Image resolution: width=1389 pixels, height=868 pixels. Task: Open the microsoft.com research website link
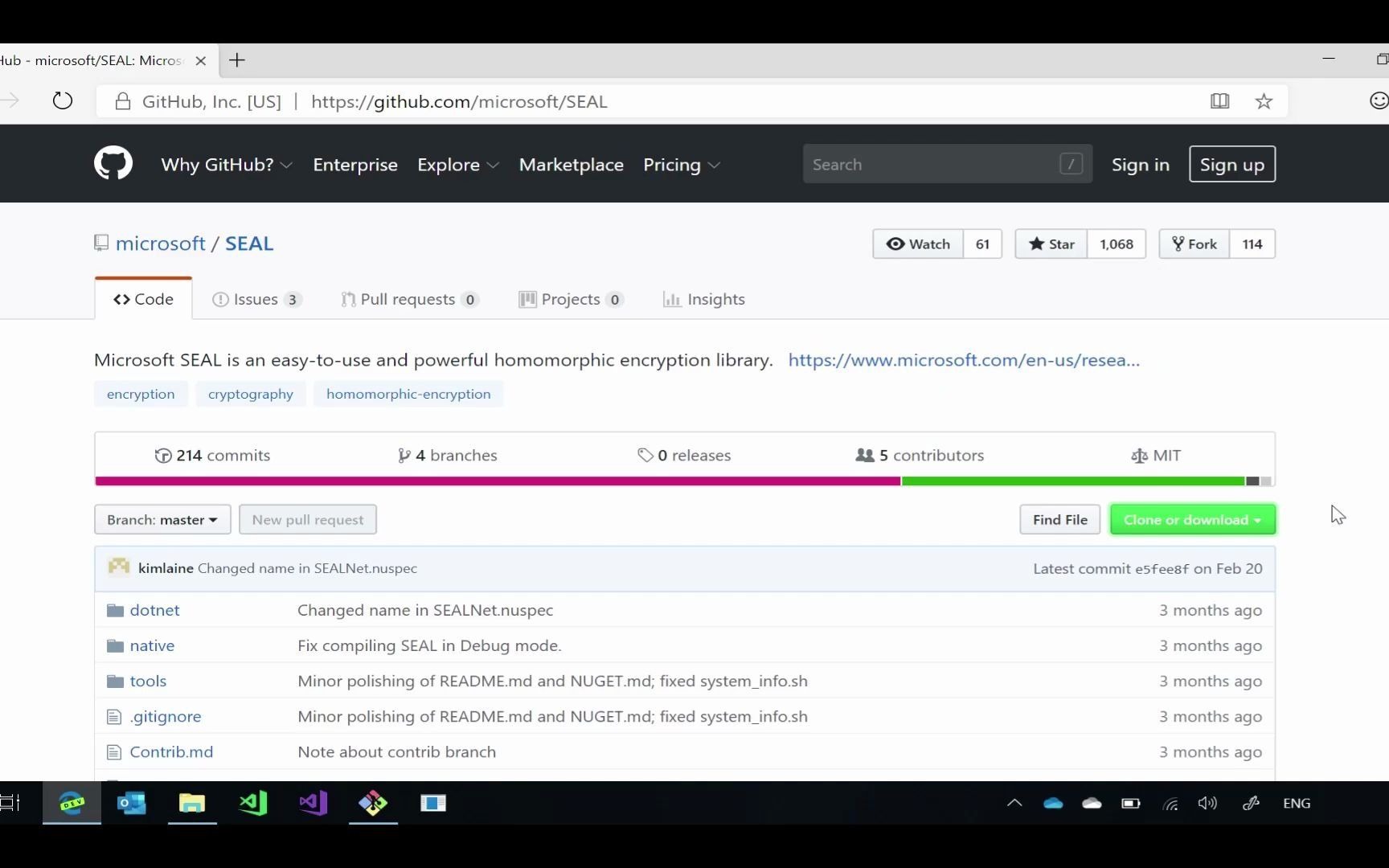coord(964,359)
